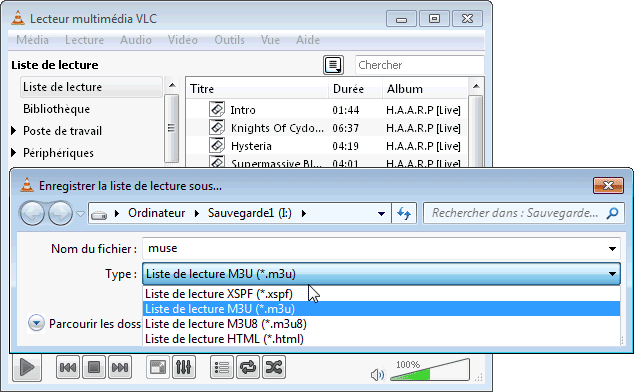Select the Intro track row
This screenshot has height=392, width=634.
(x=327, y=110)
